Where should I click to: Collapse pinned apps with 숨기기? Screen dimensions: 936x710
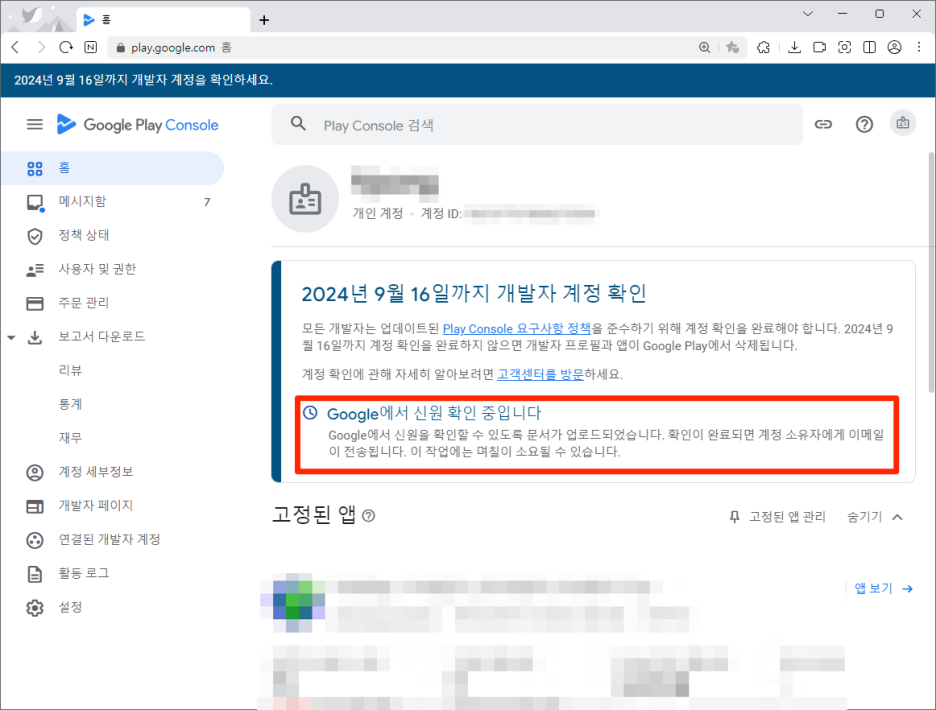click(x=875, y=517)
